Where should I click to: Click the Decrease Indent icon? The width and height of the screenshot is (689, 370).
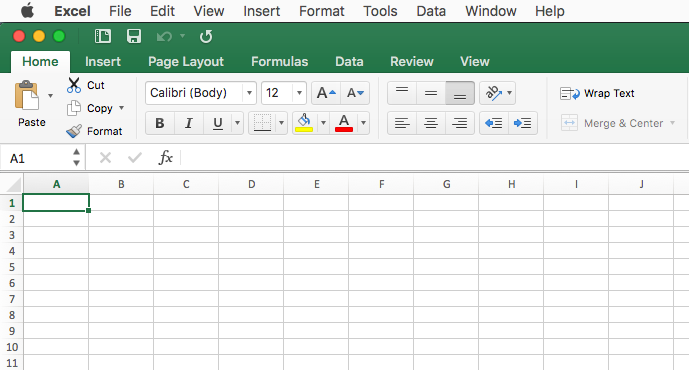493,123
